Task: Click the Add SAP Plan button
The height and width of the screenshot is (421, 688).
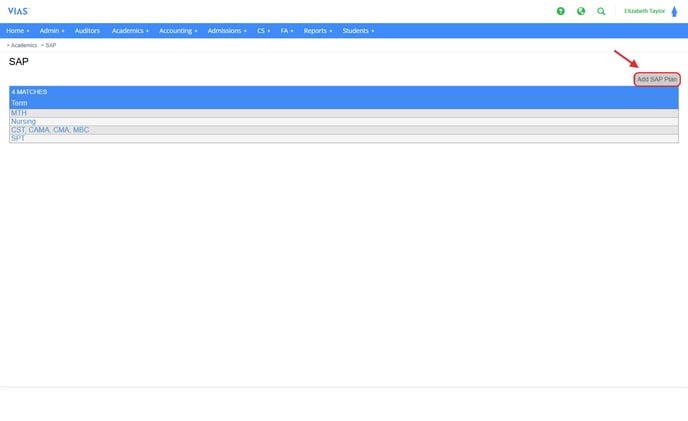Action: [x=657, y=79]
